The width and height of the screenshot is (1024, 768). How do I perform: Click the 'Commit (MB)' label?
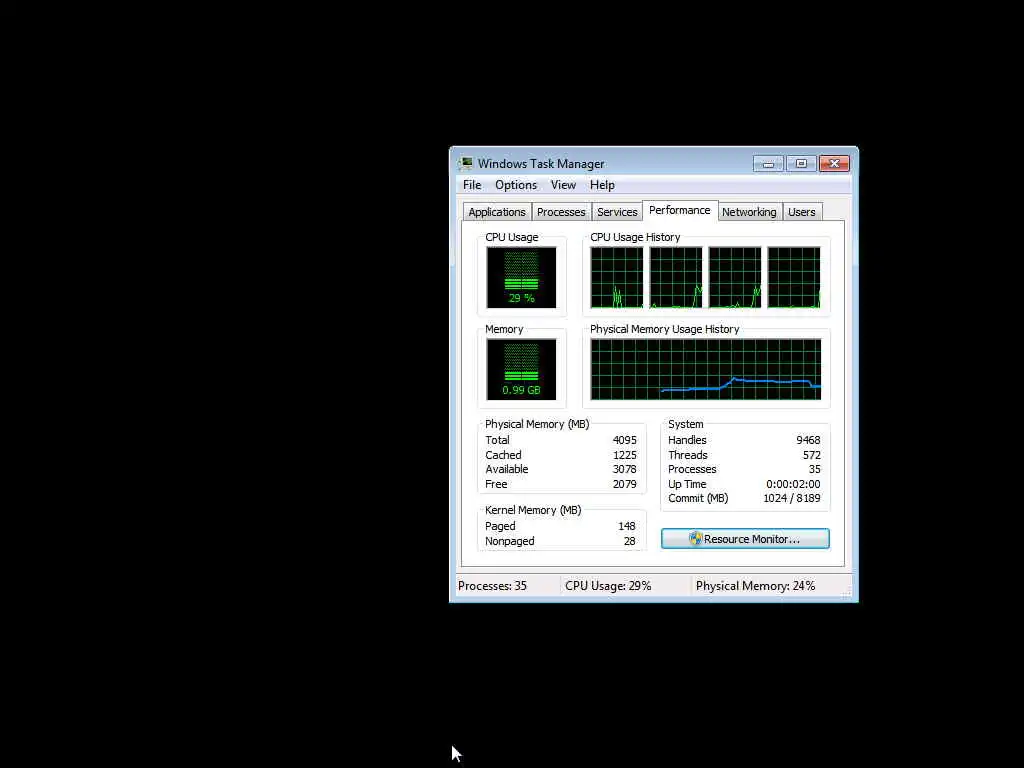click(x=697, y=498)
